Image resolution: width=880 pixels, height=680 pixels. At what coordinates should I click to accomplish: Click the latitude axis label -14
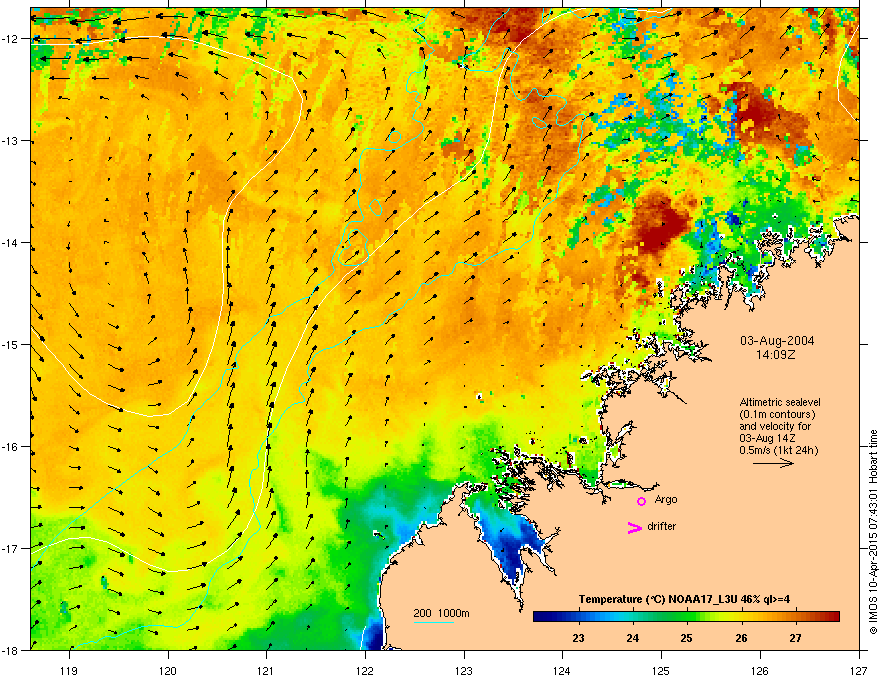[x=10, y=242]
